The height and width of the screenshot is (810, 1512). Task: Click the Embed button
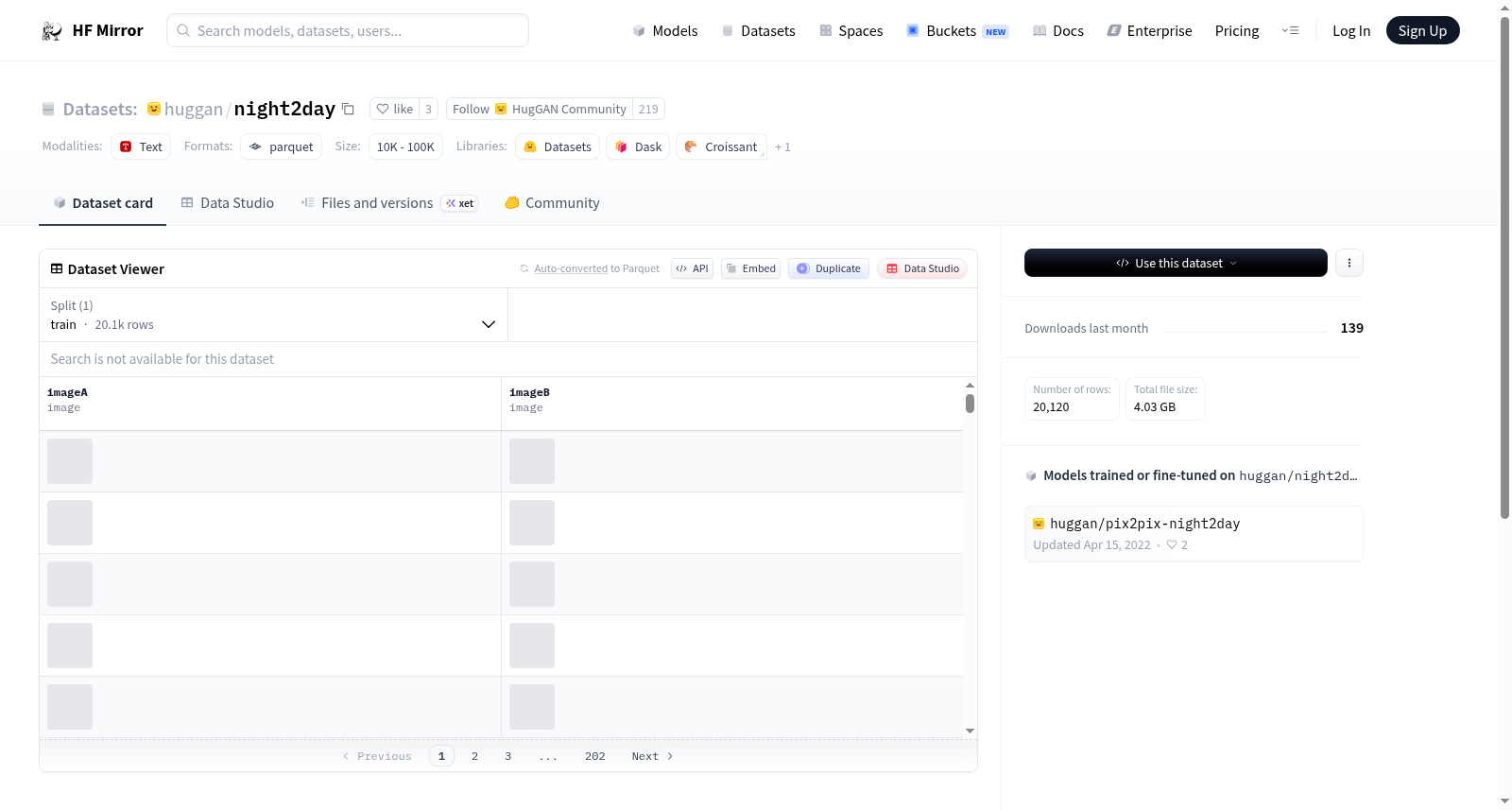tap(751, 268)
